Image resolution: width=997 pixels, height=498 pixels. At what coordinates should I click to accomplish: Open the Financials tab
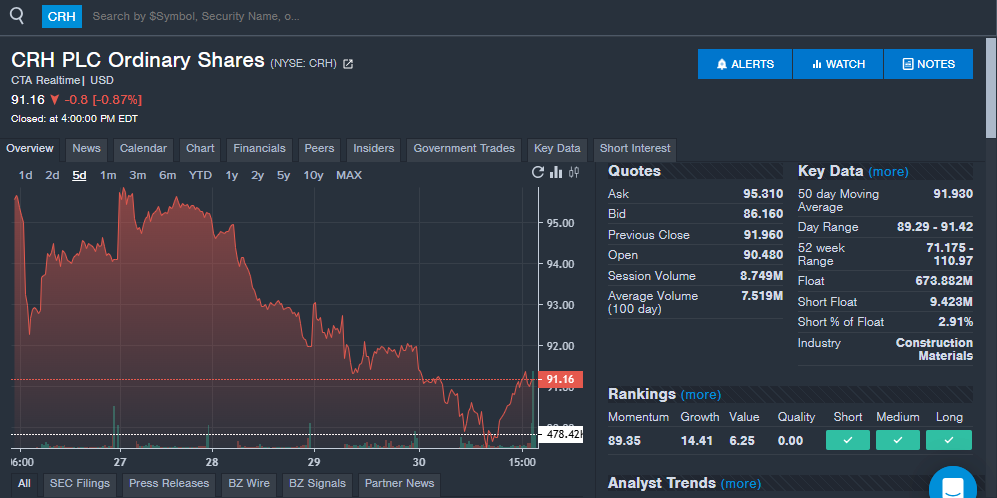click(259, 149)
